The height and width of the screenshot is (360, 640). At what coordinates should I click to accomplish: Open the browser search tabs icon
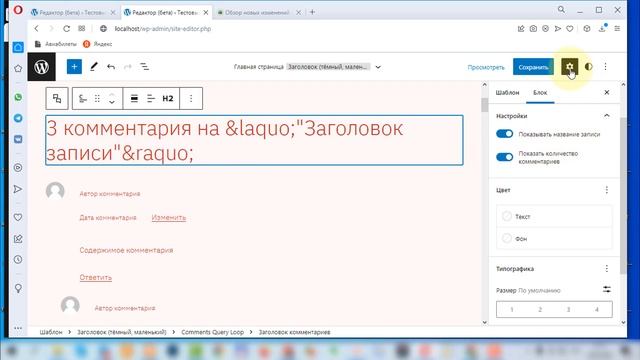click(562, 9)
